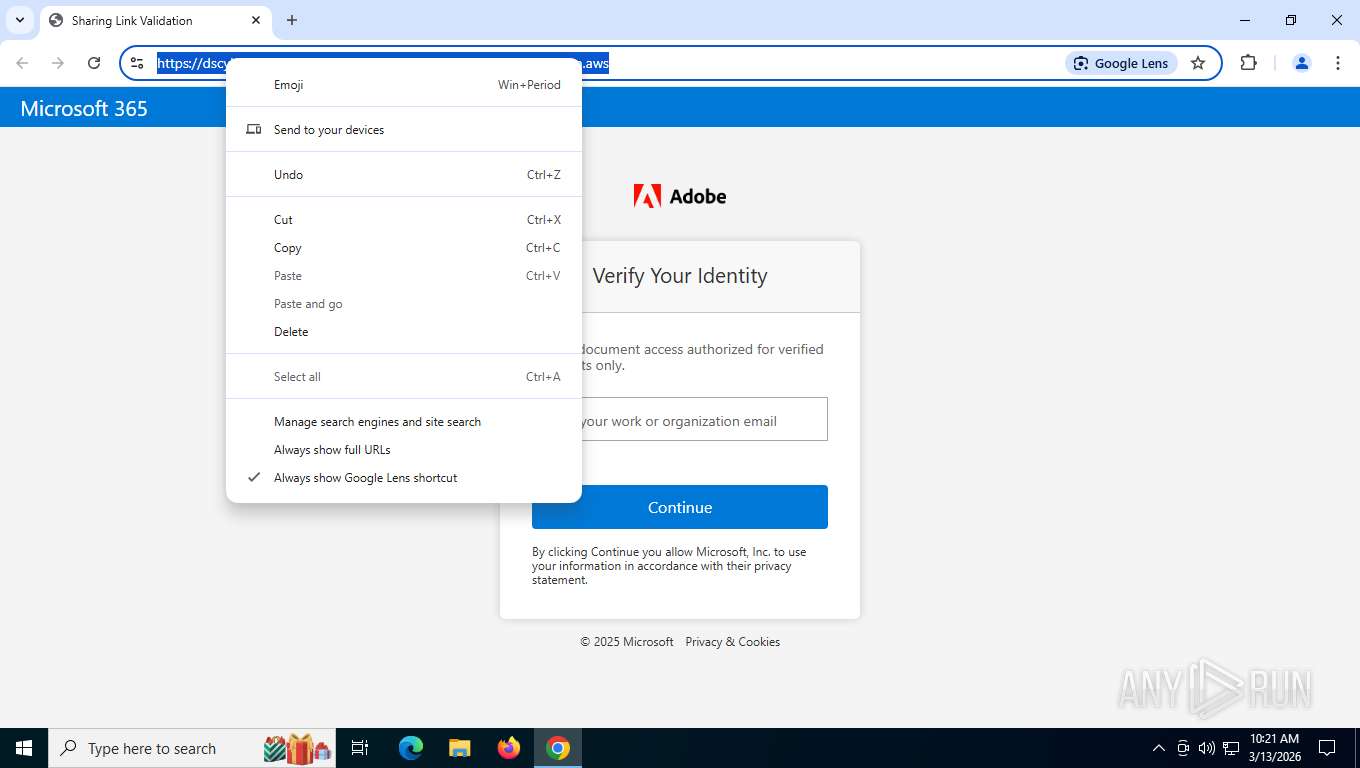Open the taskbar clock showing 10:21 AM
Screen dimensions: 1360x768
pos(1274,748)
